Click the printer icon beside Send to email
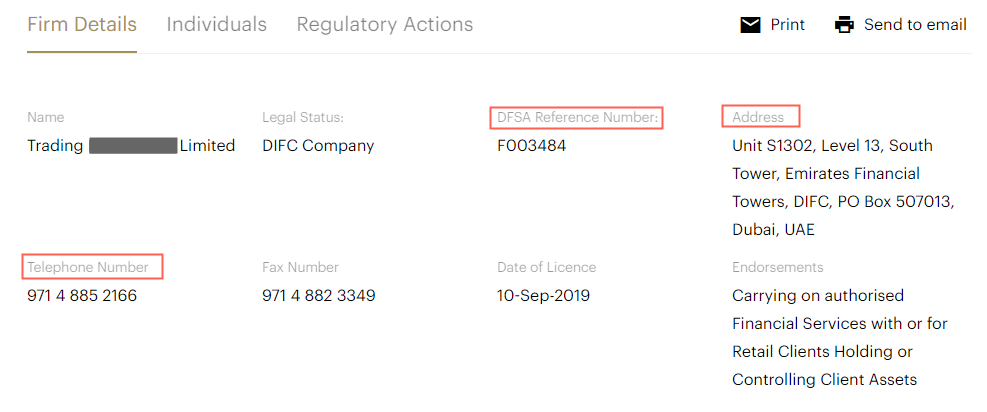The width and height of the screenshot is (987, 412). (845, 25)
